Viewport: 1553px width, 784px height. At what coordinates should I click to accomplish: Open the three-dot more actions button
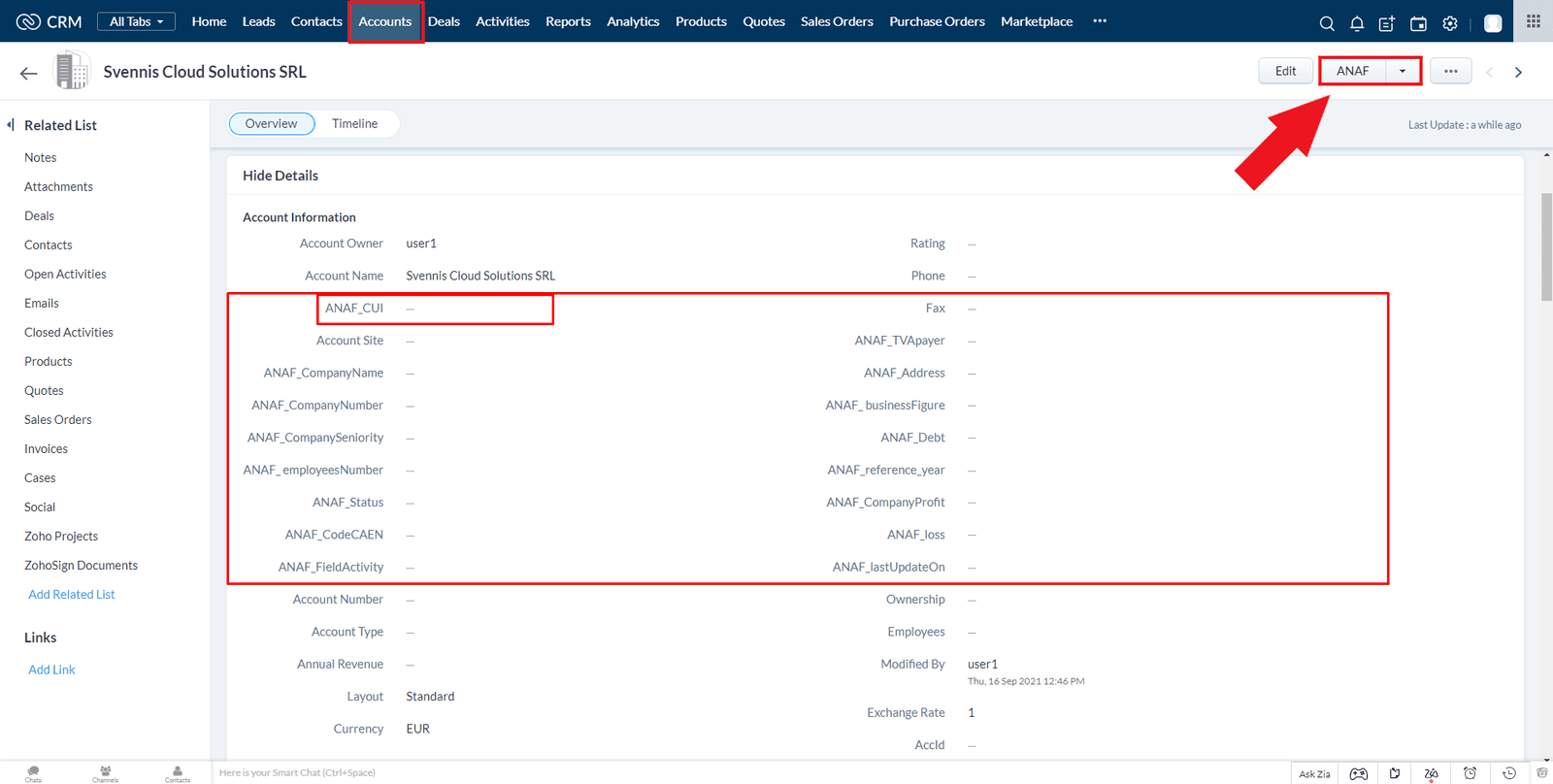(1451, 71)
